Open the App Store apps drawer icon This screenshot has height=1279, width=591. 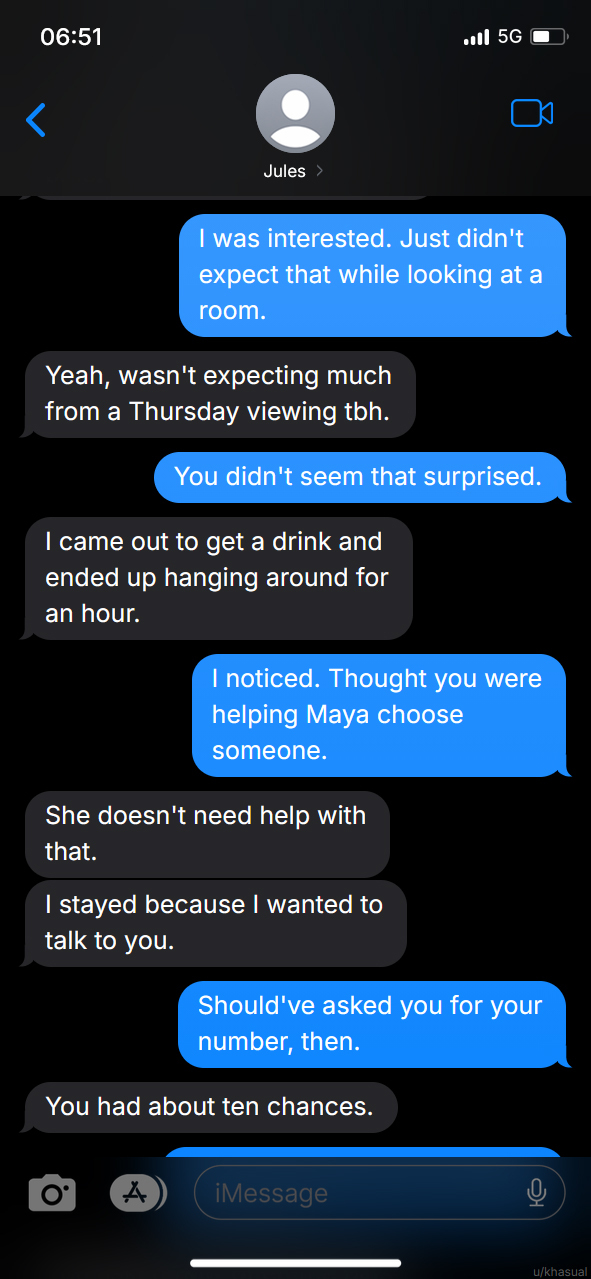pos(137,1193)
